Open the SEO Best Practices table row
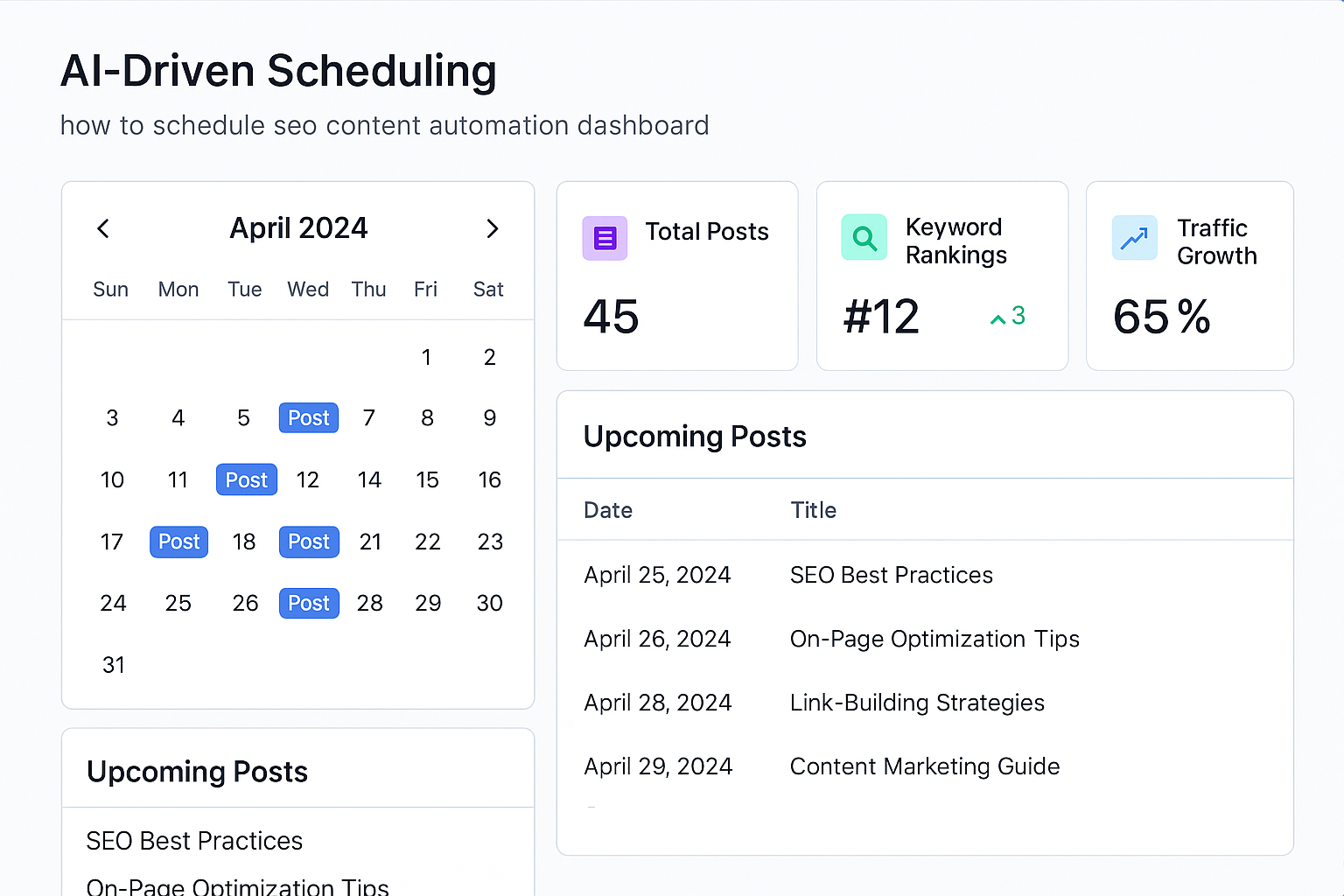The width and height of the screenshot is (1344, 896). click(x=891, y=575)
